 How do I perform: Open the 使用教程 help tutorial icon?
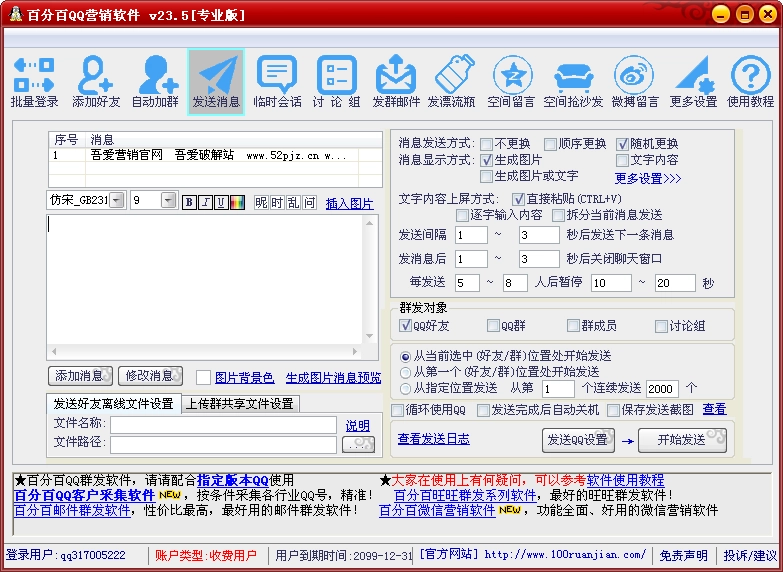pyautogui.click(x=751, y=82)
